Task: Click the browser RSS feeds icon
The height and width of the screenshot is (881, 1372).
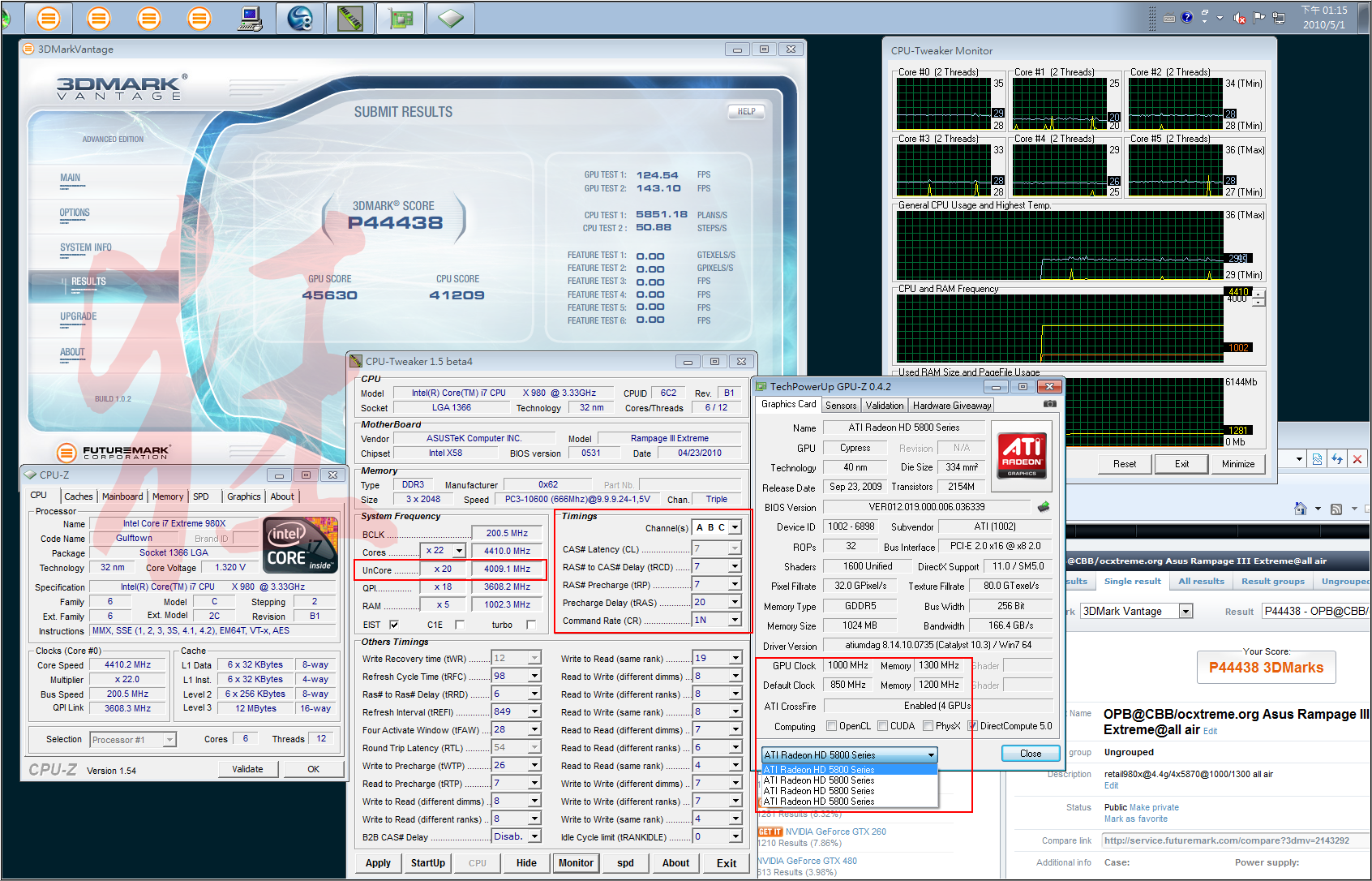Action: 1336,509
